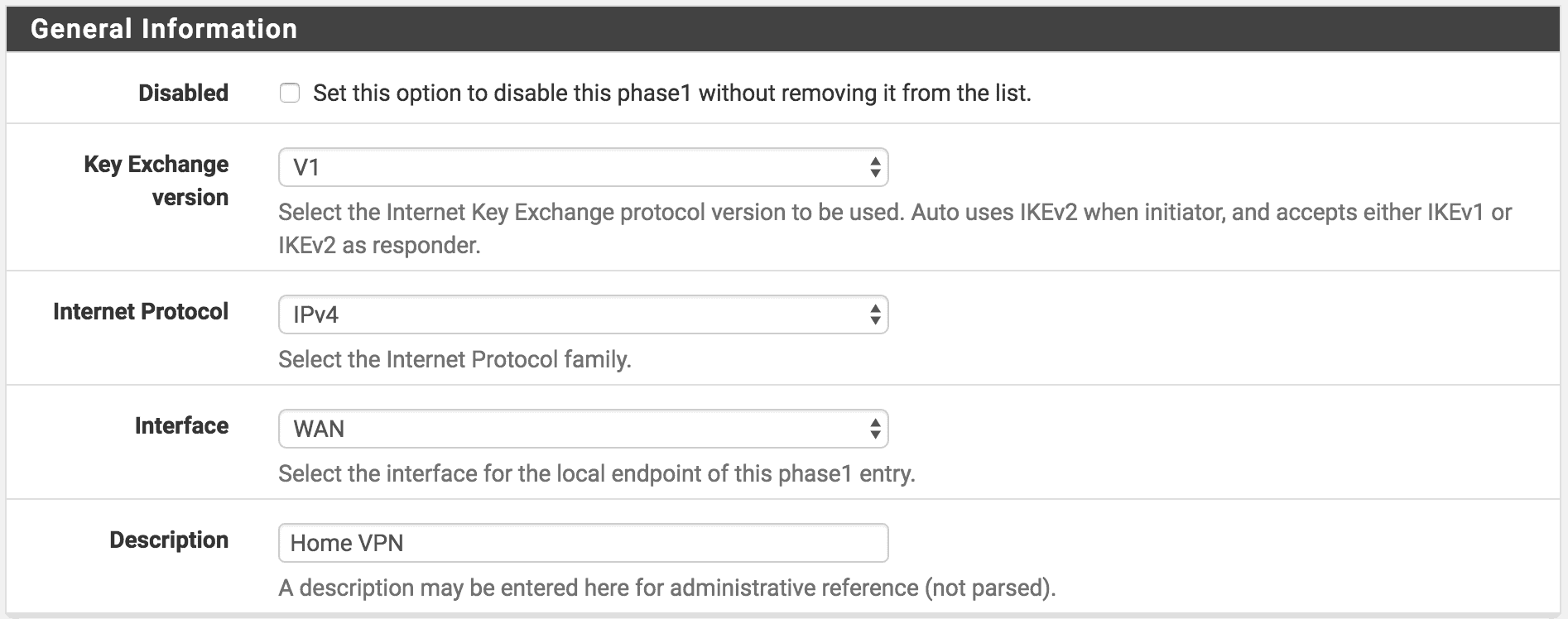
Task: Click the arrows on Key Exchange selector
Action: pos(875,167)
